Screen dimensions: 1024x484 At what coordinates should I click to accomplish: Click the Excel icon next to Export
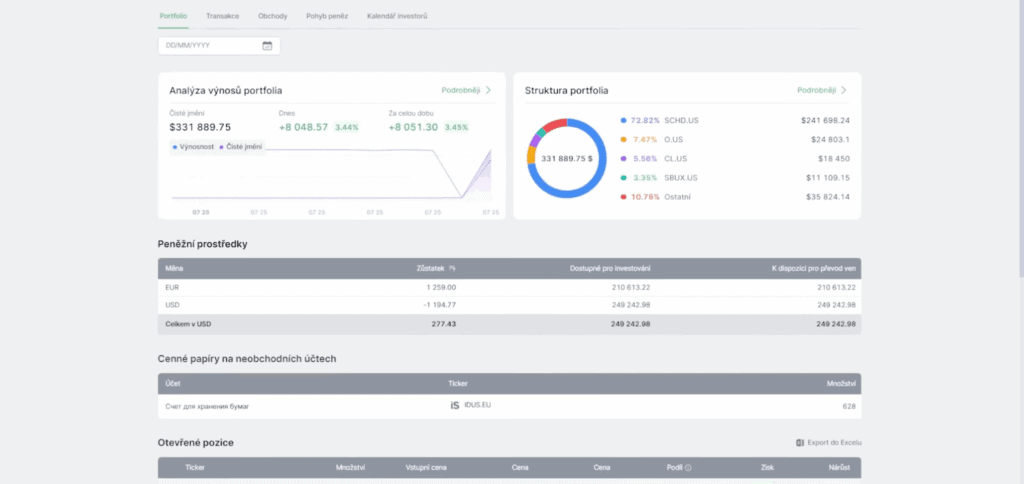(800, 442)
